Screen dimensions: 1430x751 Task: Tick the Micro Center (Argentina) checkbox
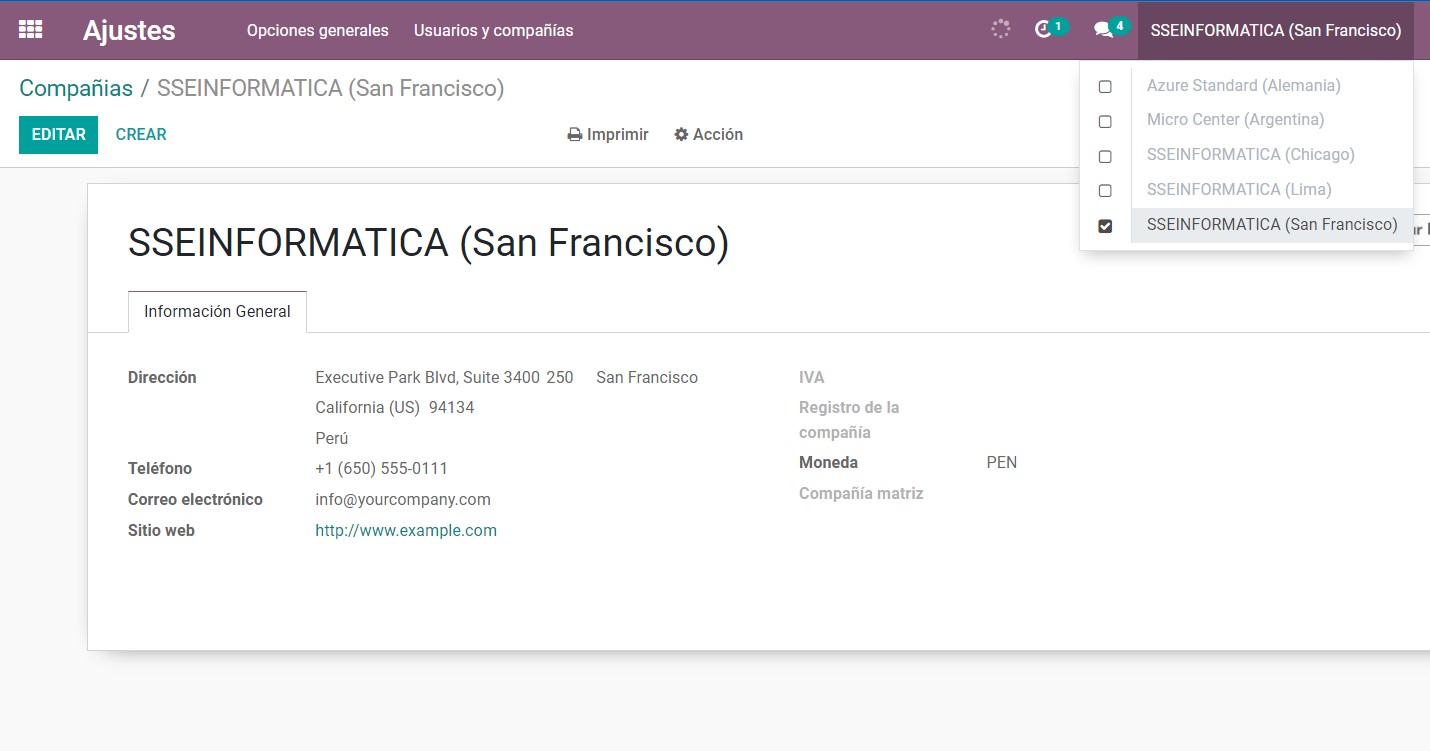pos(1105,122)
